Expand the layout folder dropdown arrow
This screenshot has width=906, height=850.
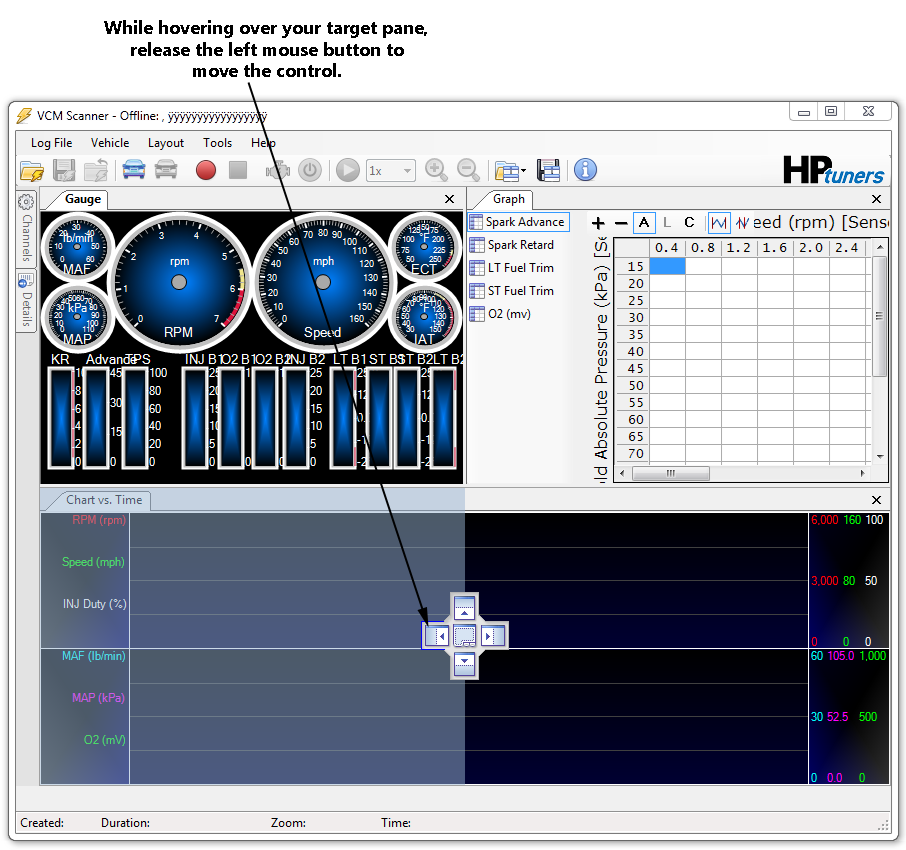[523, 171]
